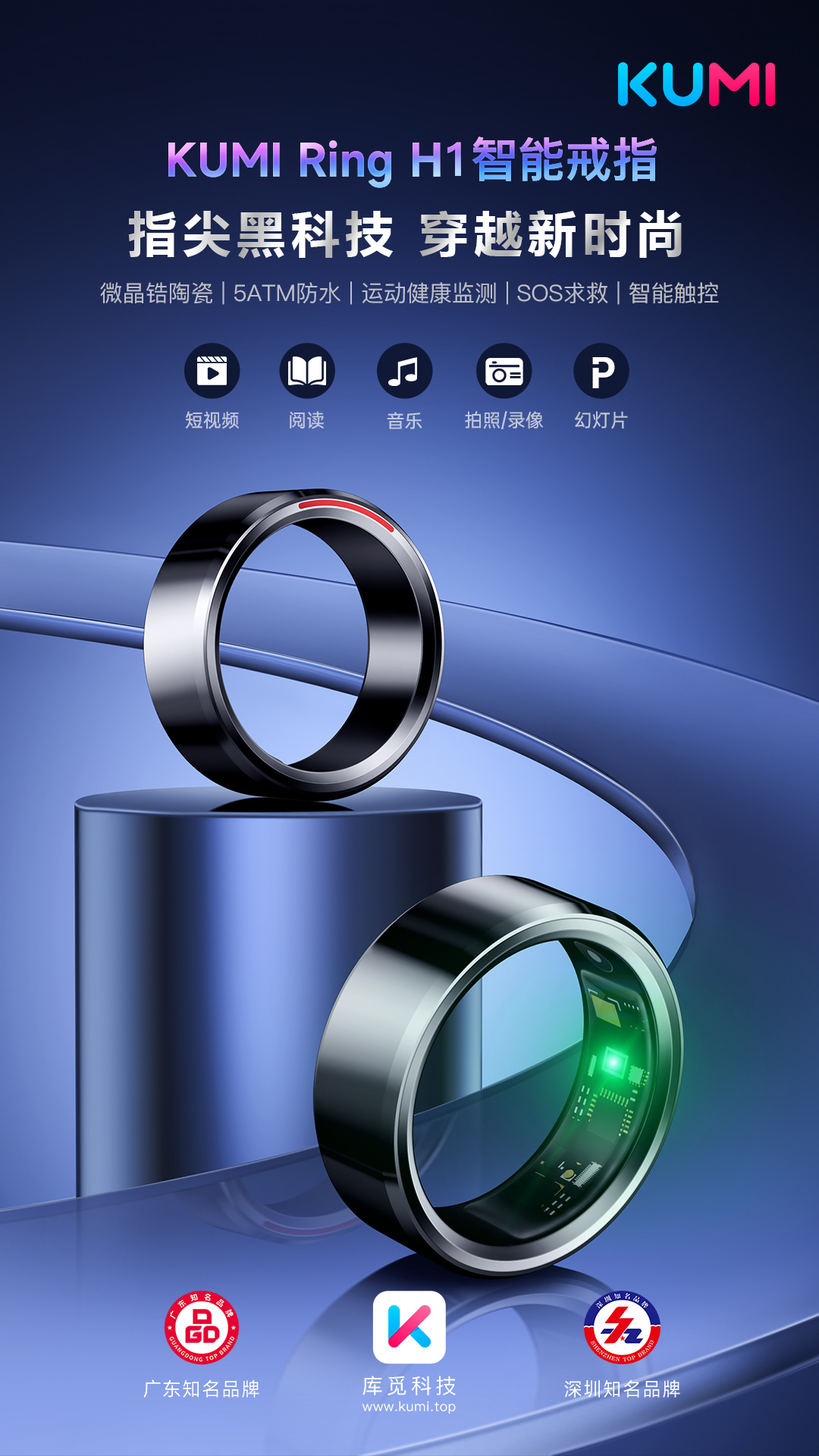Click the '微晶锆陶瓷' feature text
This screenshot has width=819, height=1456.
[x=157, y=293]
